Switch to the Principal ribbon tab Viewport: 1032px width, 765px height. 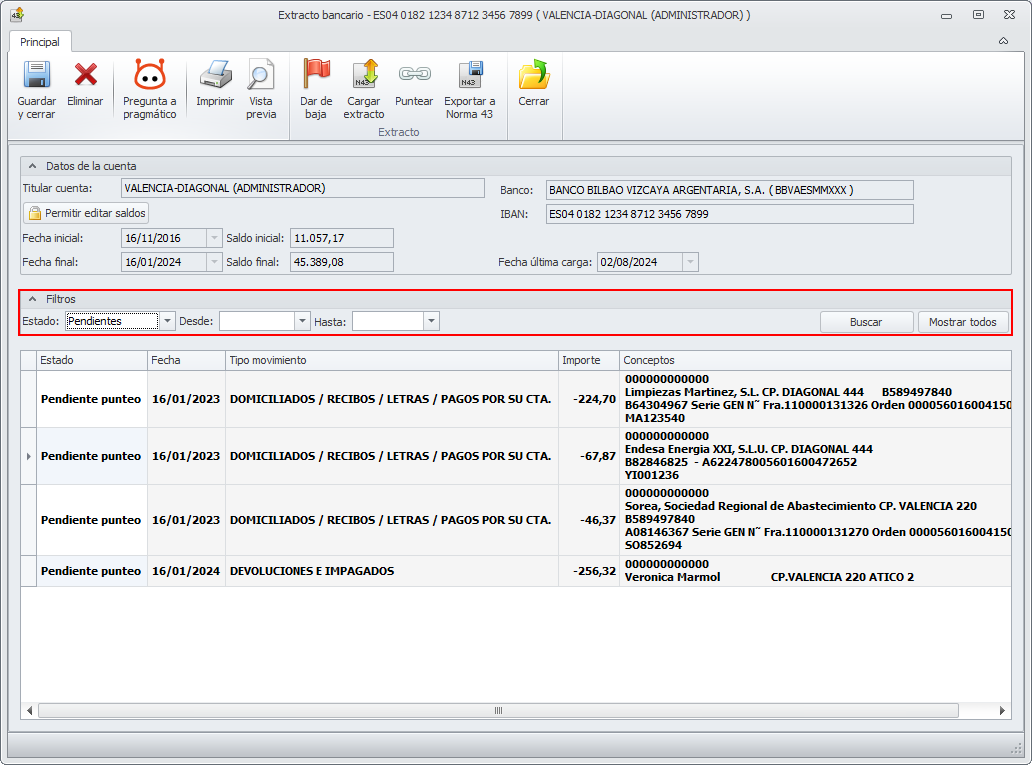40,42
